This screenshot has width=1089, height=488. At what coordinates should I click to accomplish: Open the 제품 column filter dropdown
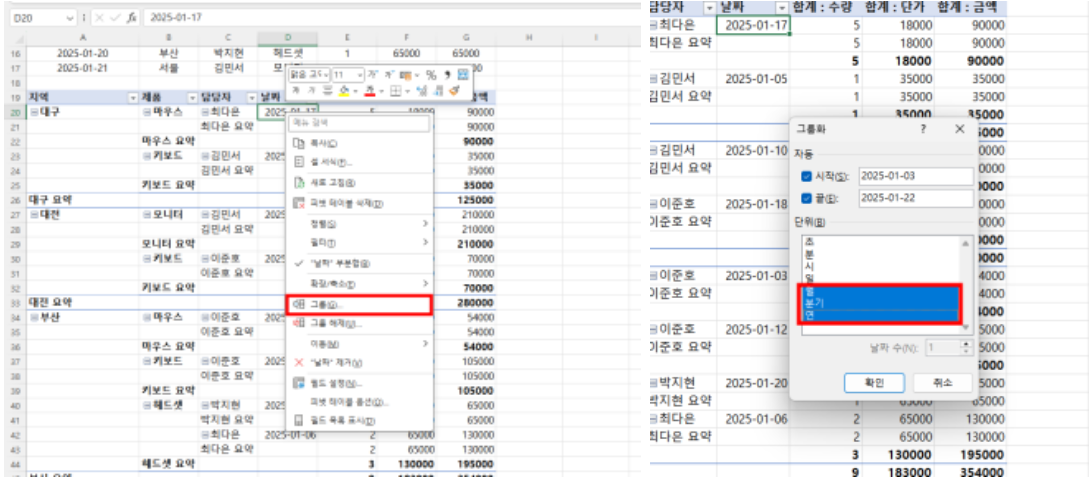pyautogui.click(x=190, y=98)
